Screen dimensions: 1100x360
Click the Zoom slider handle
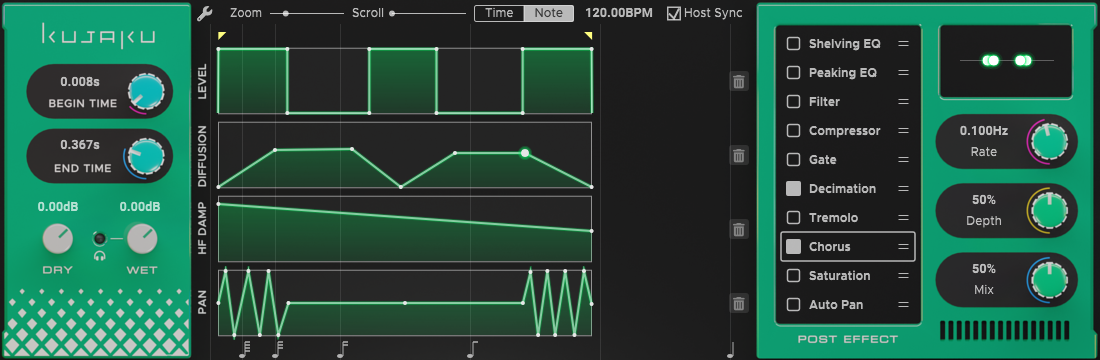(x=286, y=13)
